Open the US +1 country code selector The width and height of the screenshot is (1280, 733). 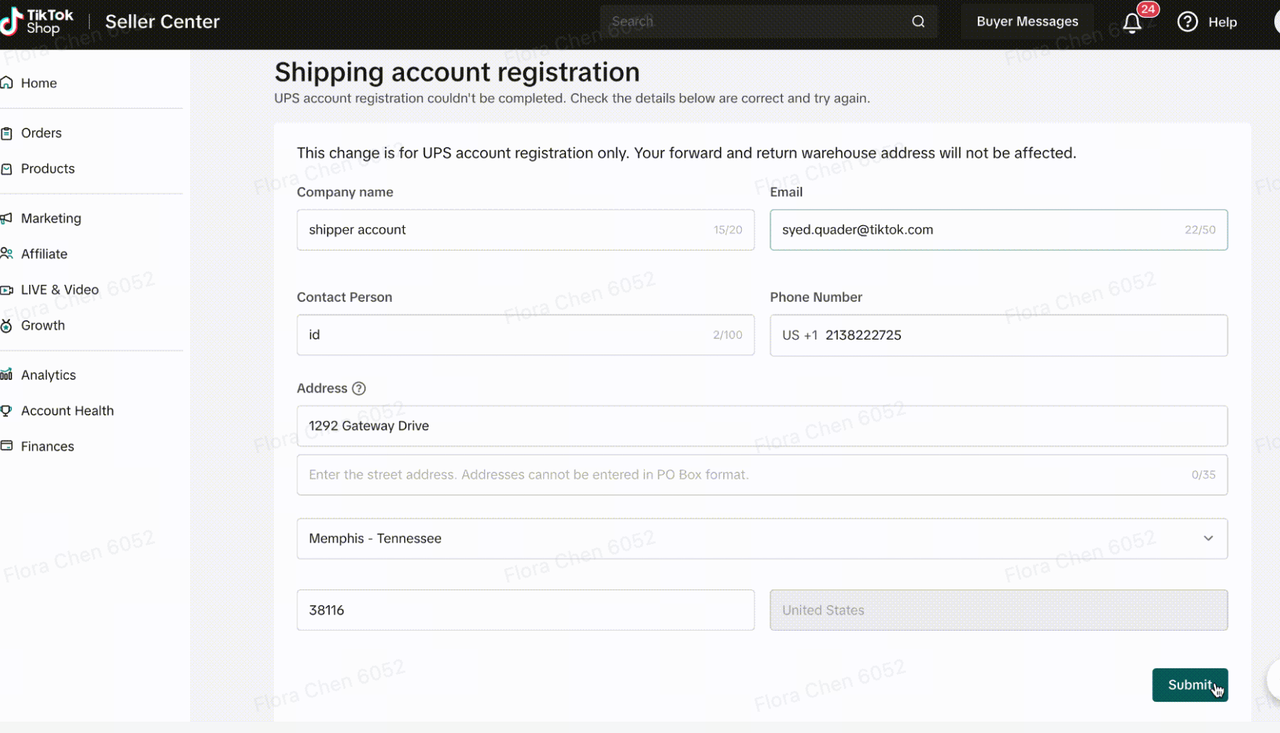(x=799, y=335)
